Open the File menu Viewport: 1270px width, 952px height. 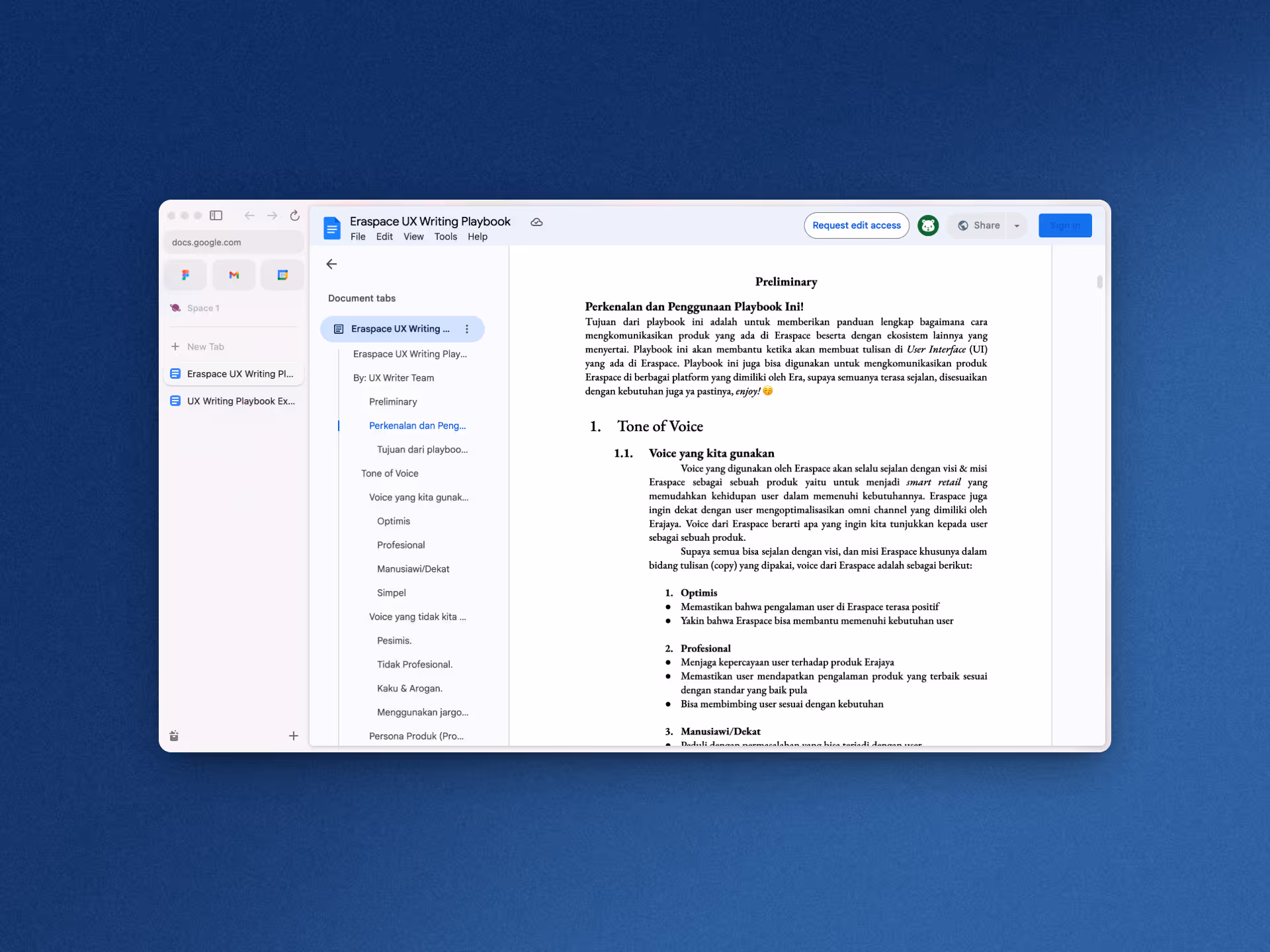[x=358, y=237]
